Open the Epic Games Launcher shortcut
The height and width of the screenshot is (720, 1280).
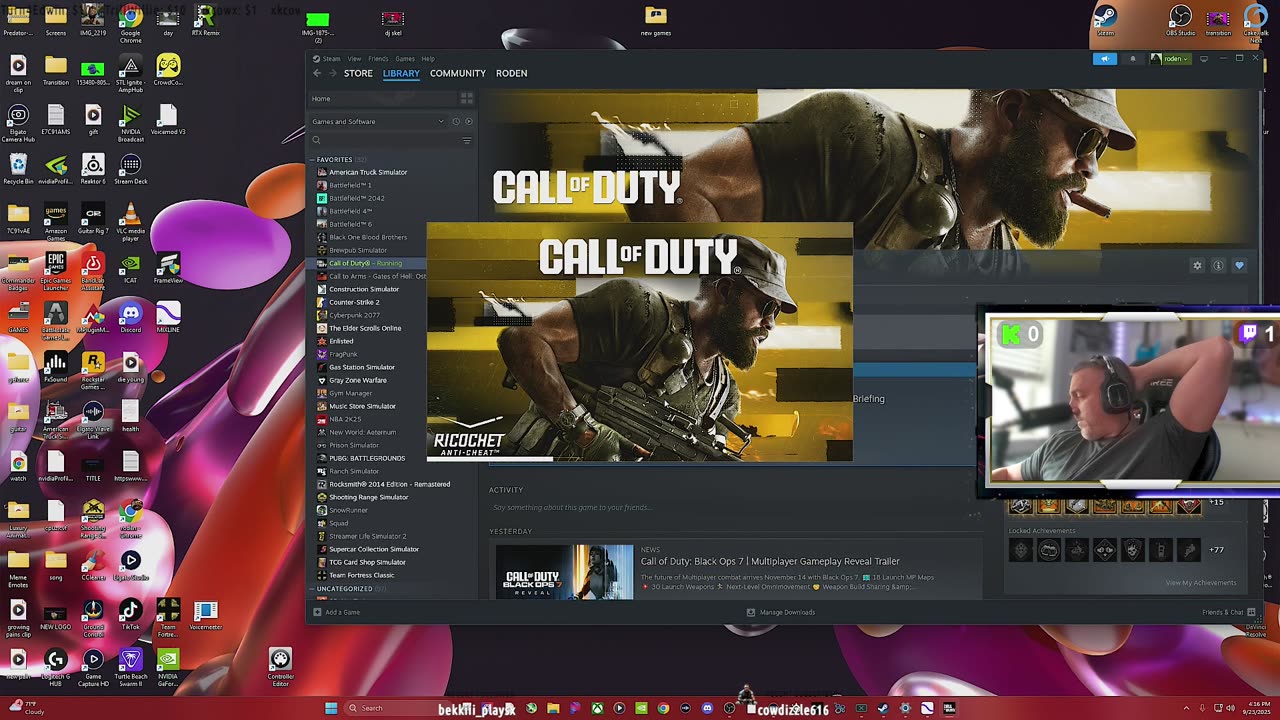[56, 270]
